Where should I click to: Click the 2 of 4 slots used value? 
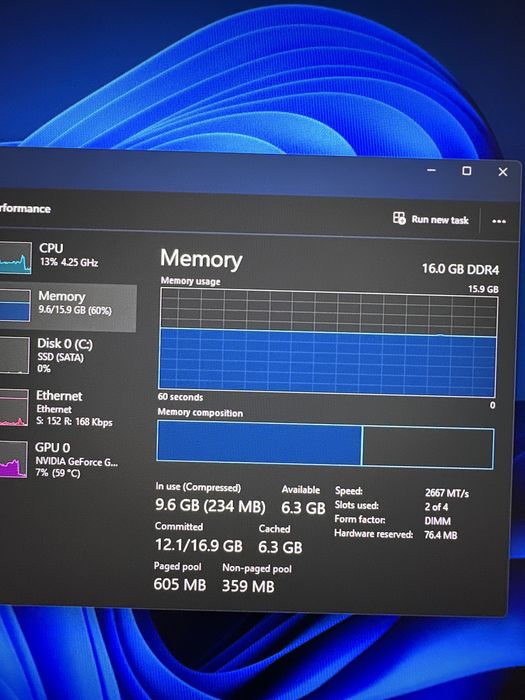point(436,507)
